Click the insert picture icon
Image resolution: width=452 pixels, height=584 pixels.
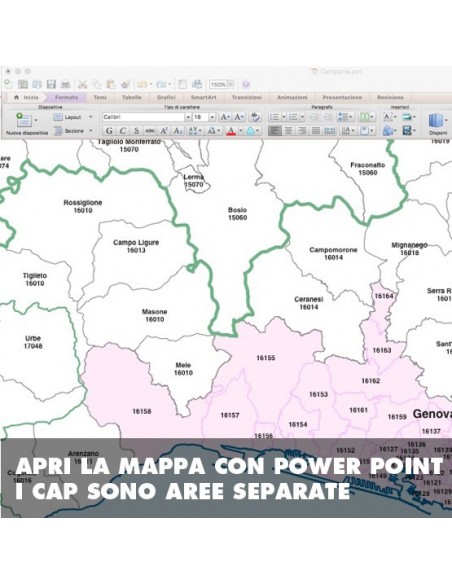(407, 117)
